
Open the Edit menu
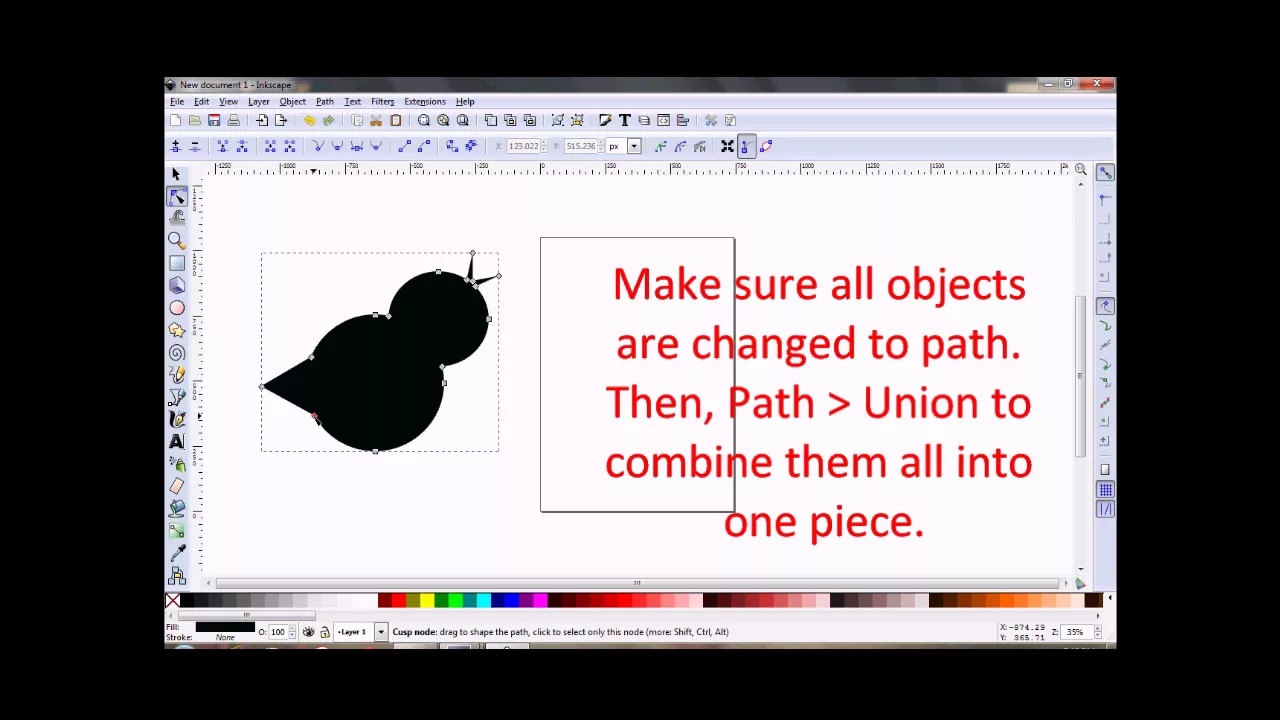[201, 101]
